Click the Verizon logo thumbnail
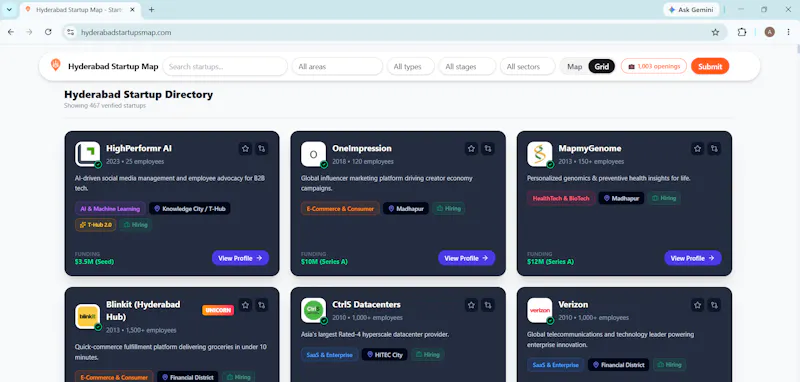 540,310
